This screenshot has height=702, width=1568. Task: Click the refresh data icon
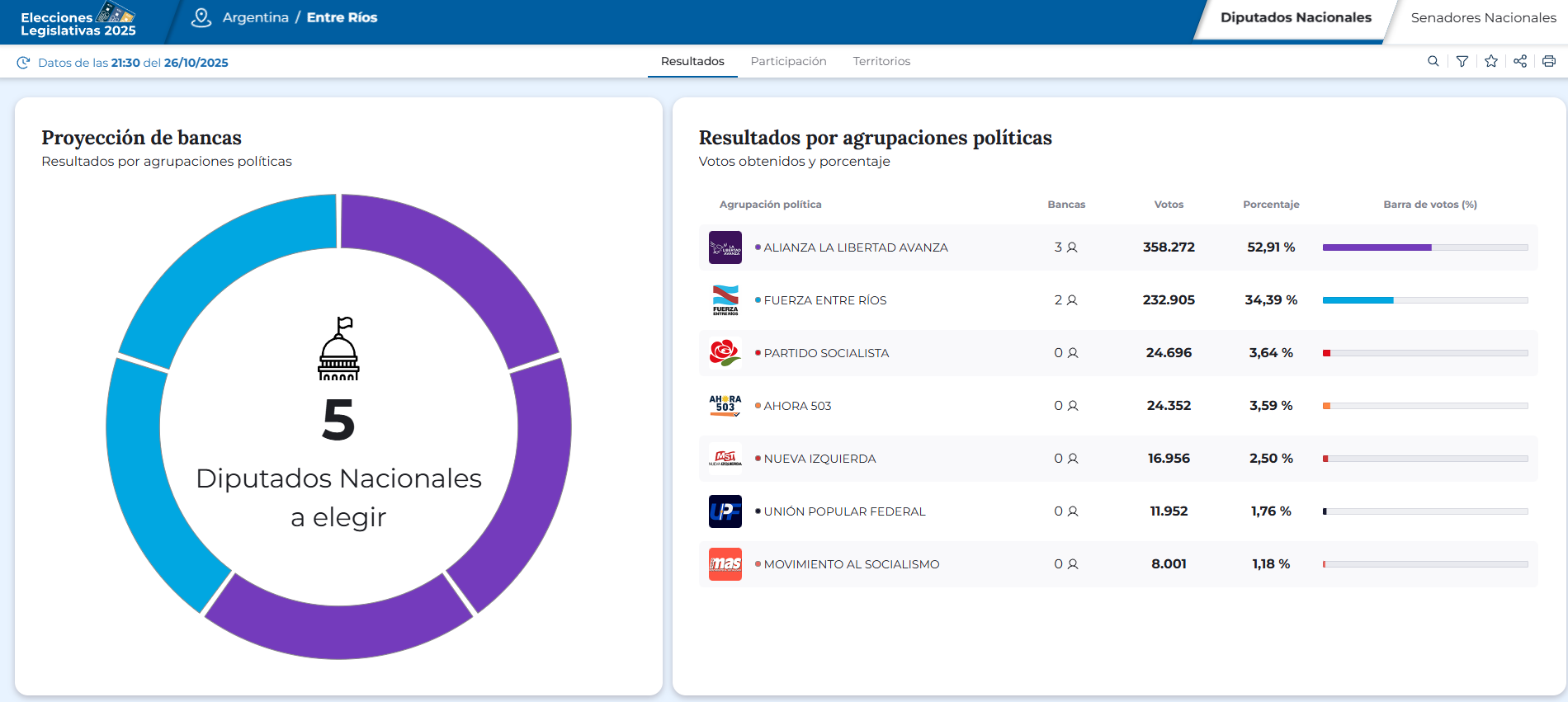coord(24,63)
